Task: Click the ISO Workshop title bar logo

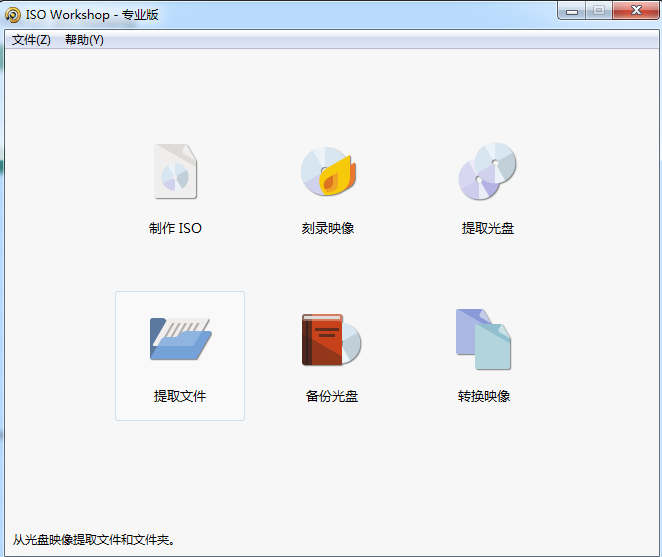Action: point(13,15)
